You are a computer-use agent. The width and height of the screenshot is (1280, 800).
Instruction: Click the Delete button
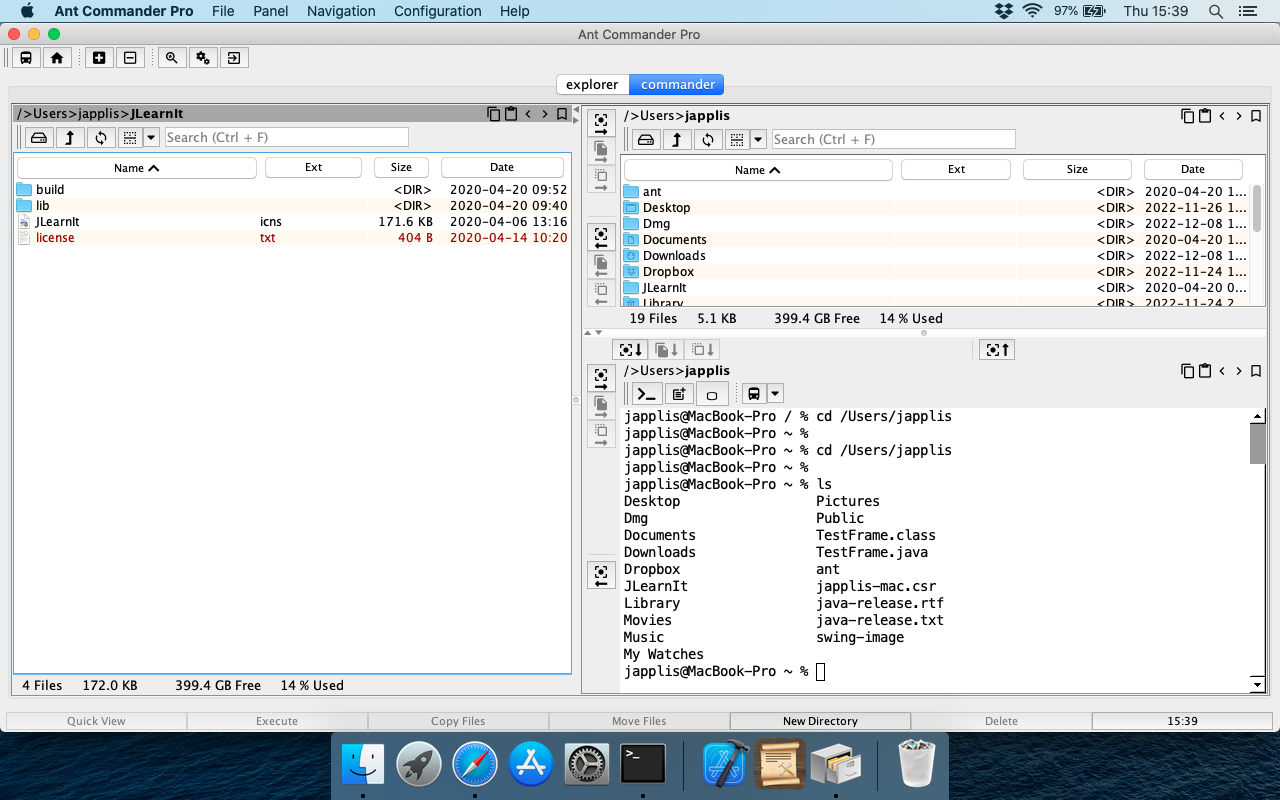click(x=1001, y=721)
